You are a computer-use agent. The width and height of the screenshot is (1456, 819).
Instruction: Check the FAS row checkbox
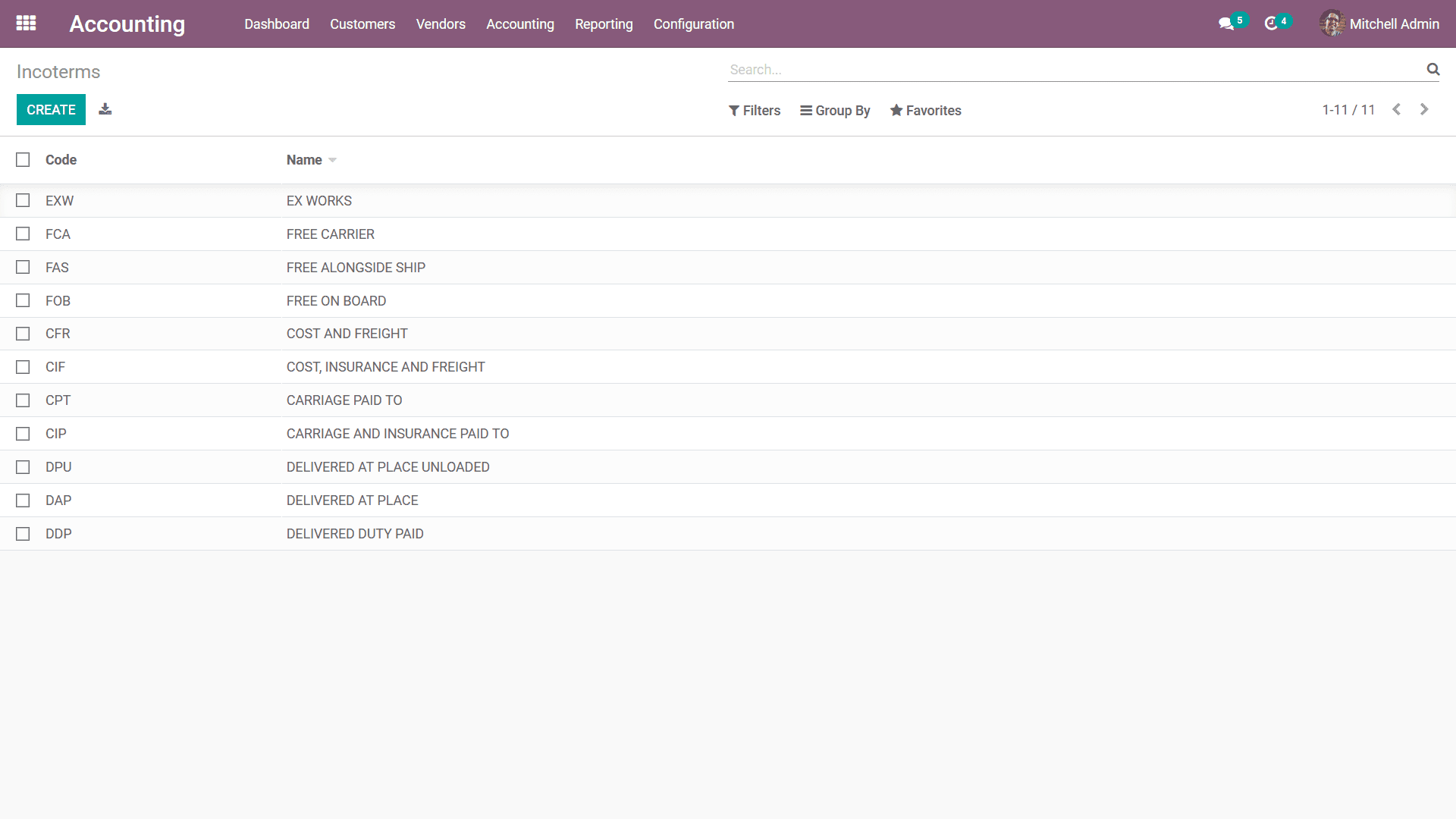point(23,267)
